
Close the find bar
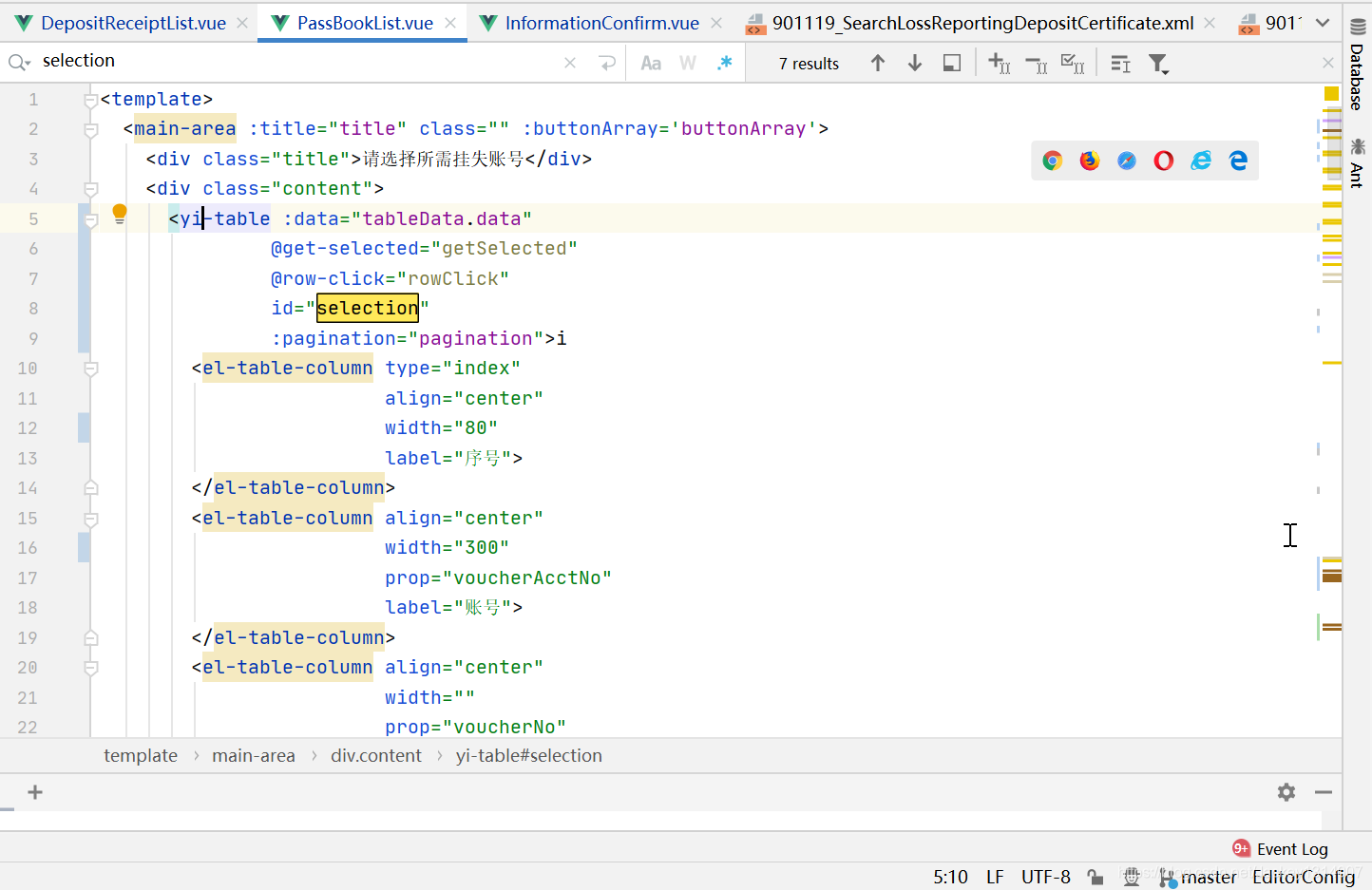1328,63
